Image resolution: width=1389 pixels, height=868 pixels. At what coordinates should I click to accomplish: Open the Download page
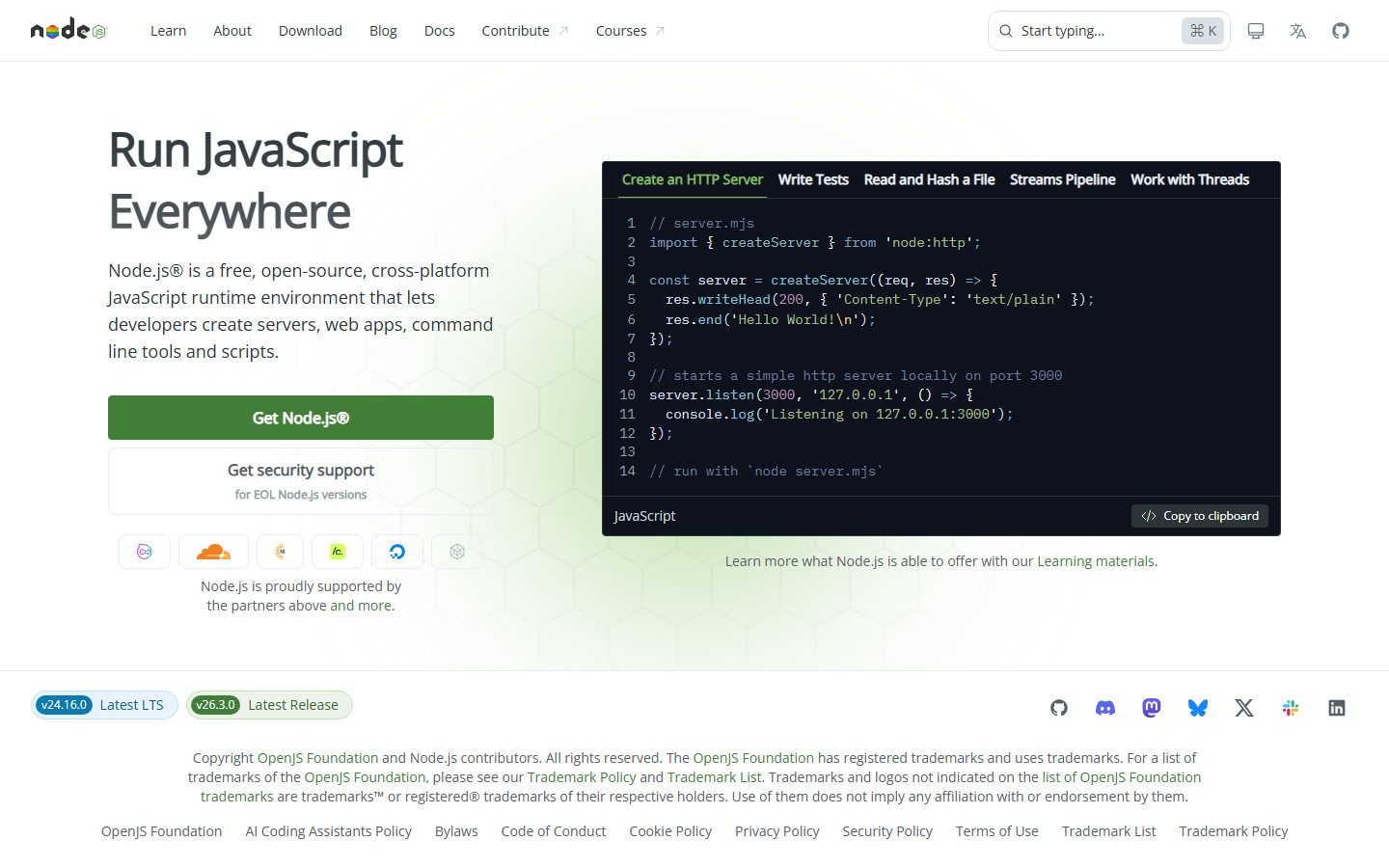click(311, 31)
